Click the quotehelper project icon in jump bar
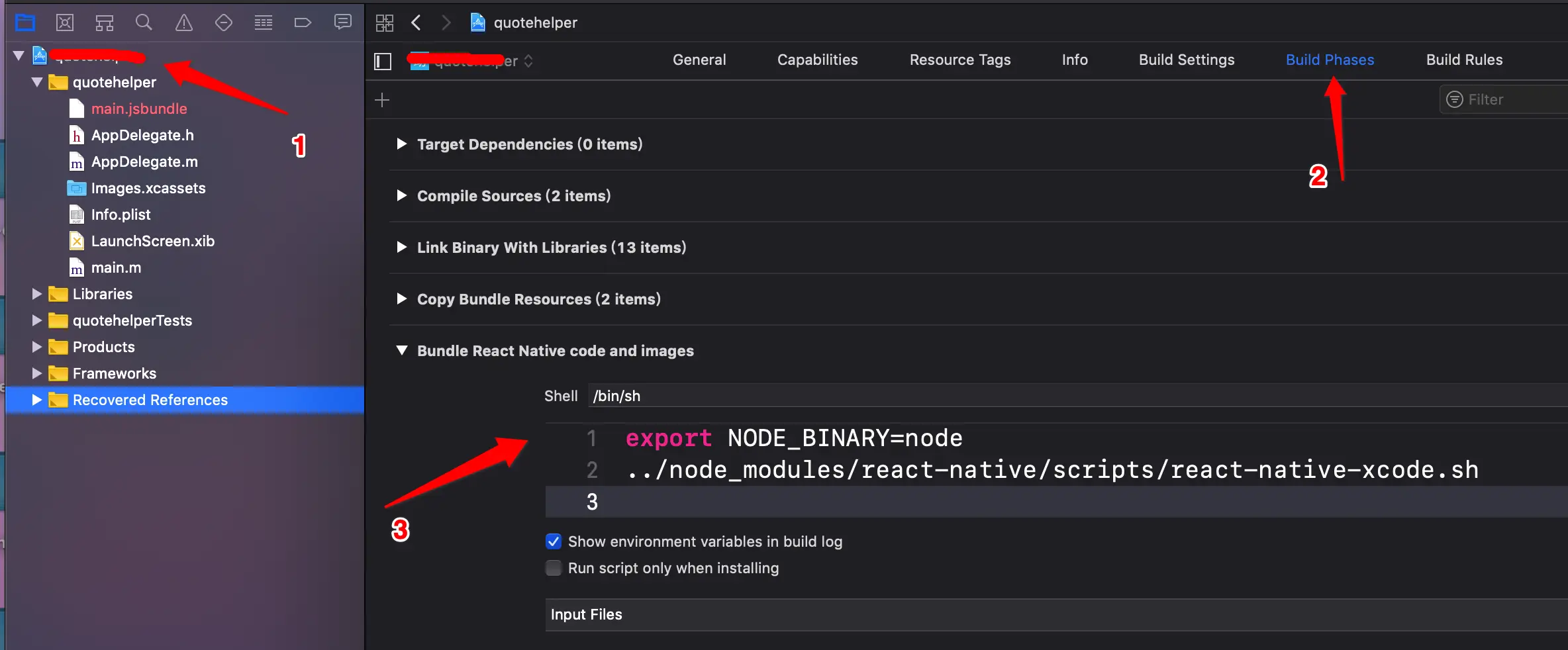 [477, 23]
